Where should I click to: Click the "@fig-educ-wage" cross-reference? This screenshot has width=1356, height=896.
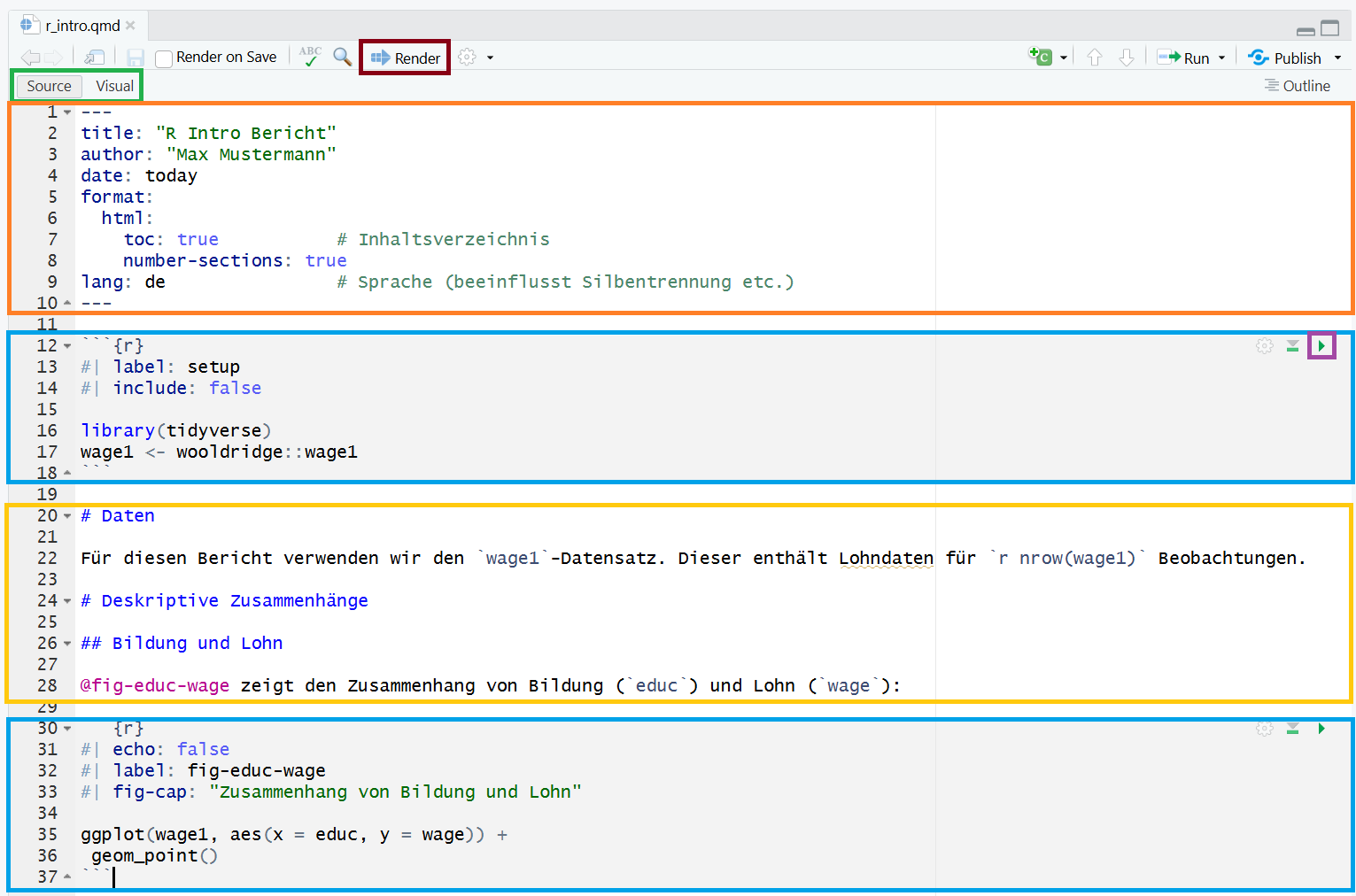[x=155, y=685]
